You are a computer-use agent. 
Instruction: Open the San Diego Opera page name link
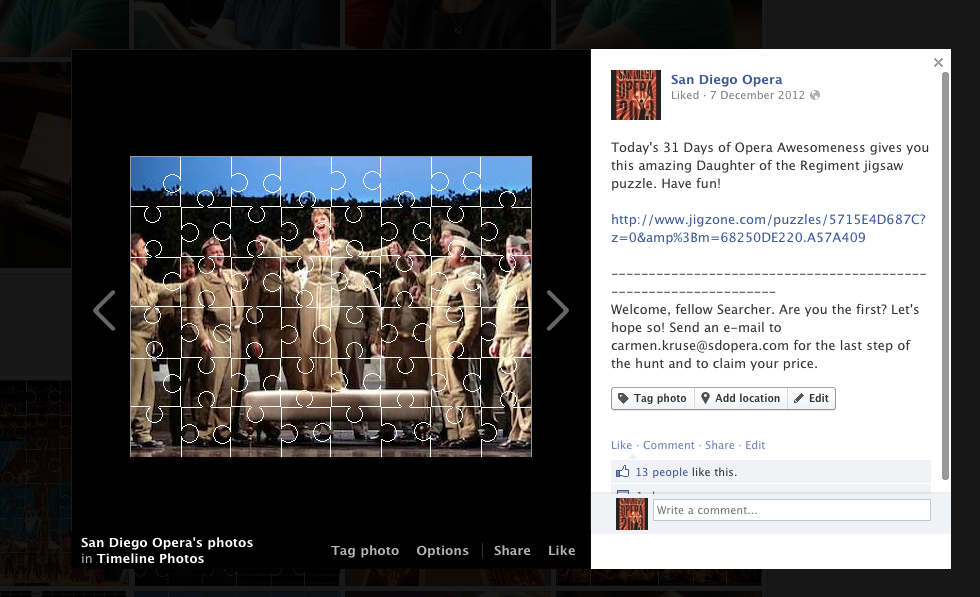pyautogui.click(x=726, y=79)
